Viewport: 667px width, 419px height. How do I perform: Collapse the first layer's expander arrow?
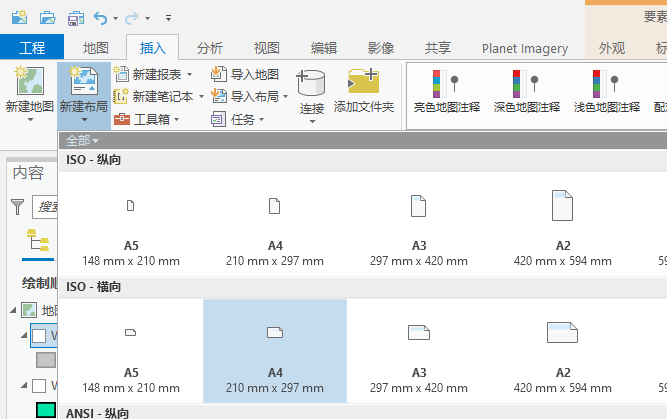(x=24, y=336)
